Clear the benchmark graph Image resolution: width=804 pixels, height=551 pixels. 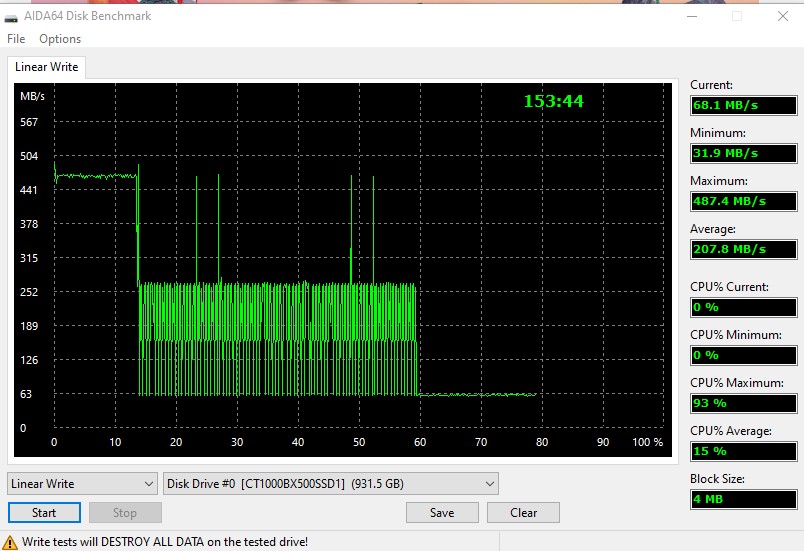tap(523, 513)
